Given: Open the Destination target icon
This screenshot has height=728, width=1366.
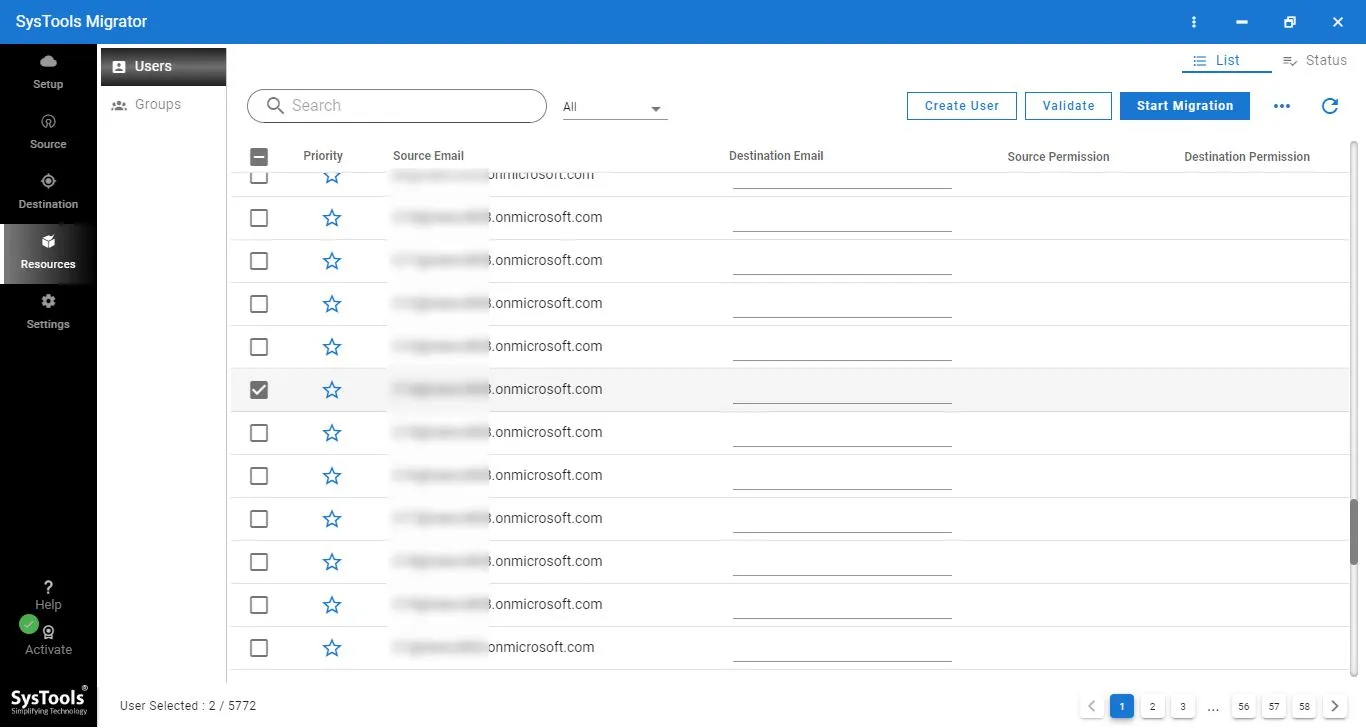Looking at the screenshot, I should point(48,181).
